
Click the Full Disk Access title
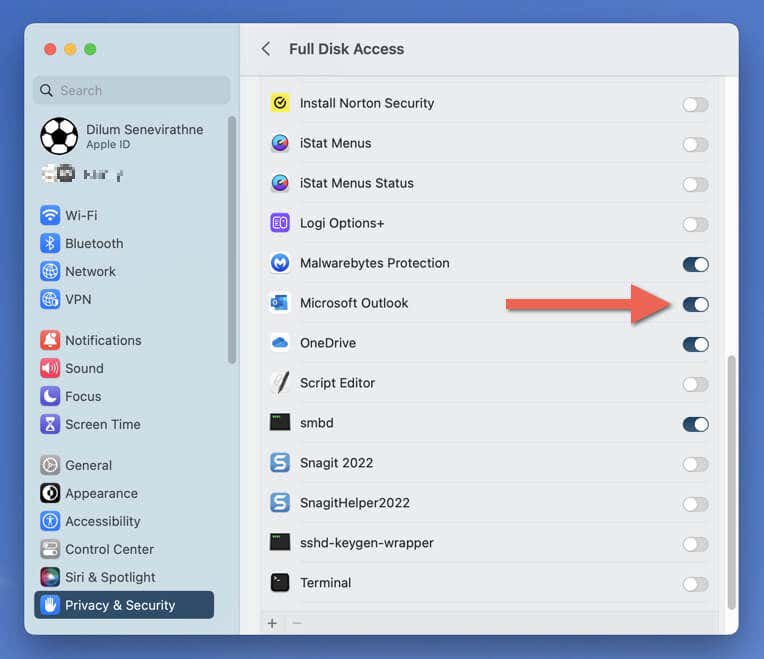[346, 49]
